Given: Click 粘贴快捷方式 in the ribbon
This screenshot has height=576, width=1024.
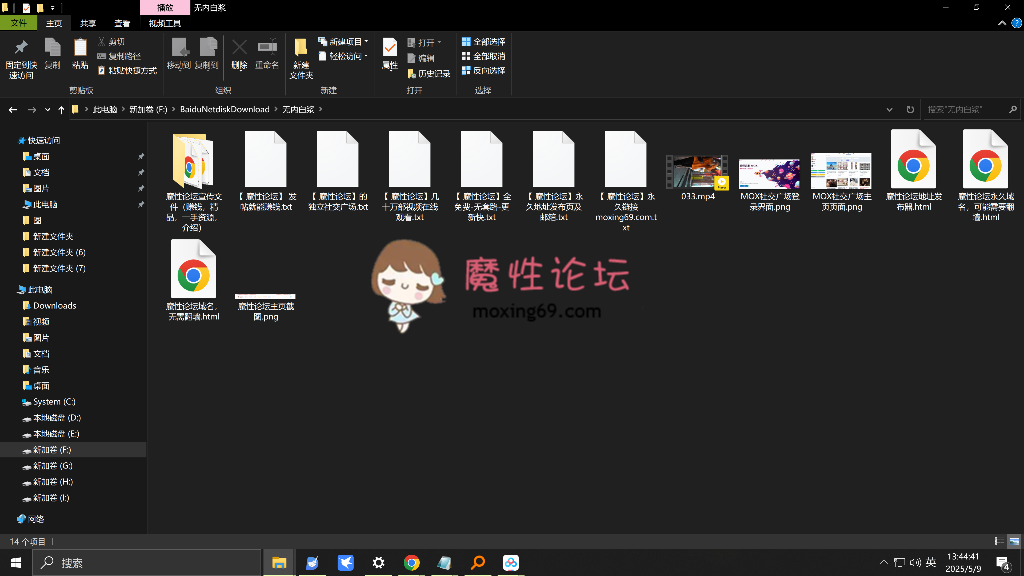Looking at the screenshot, I should click(x=127, y=71).
